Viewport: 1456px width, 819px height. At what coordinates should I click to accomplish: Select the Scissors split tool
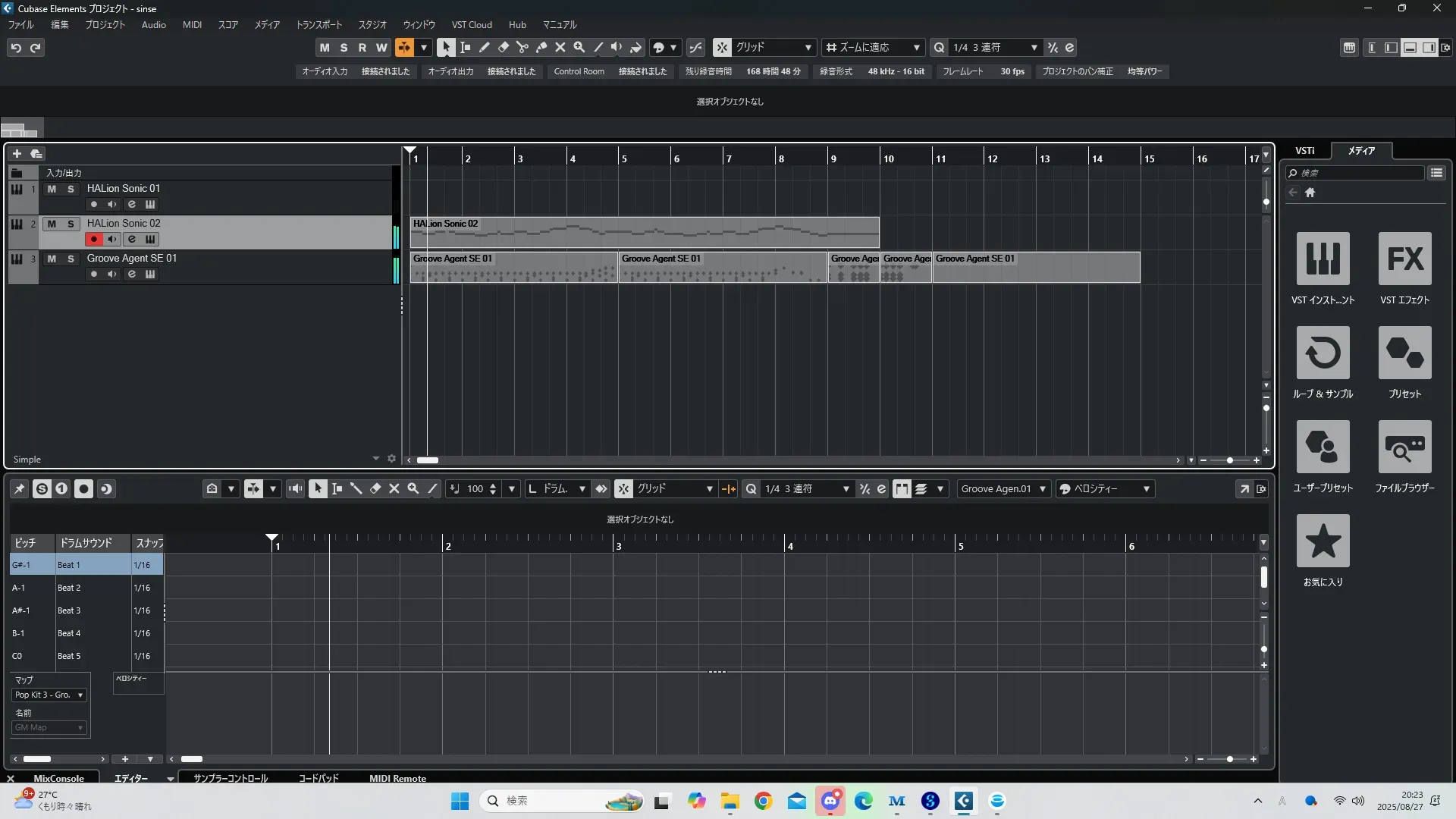point(522,48)
